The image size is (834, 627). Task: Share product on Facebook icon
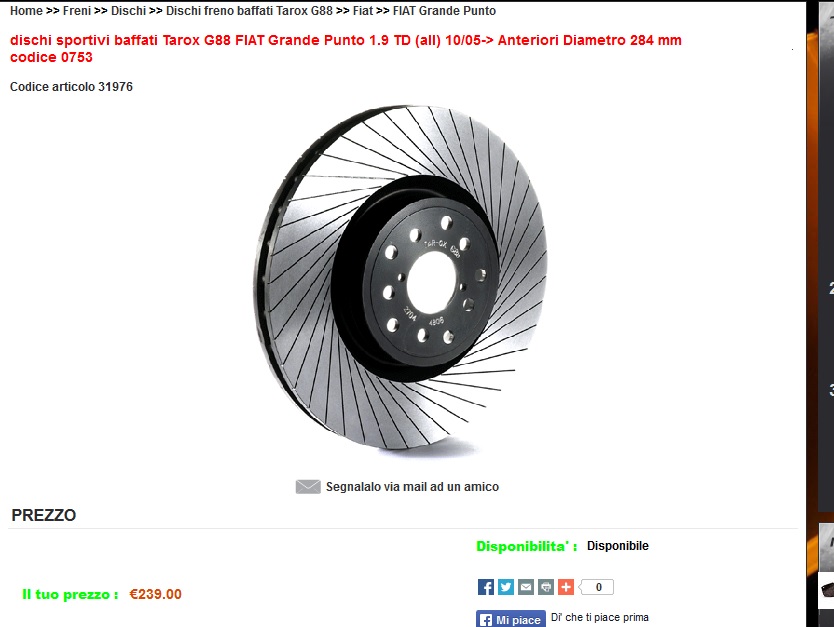pos(486,587)
